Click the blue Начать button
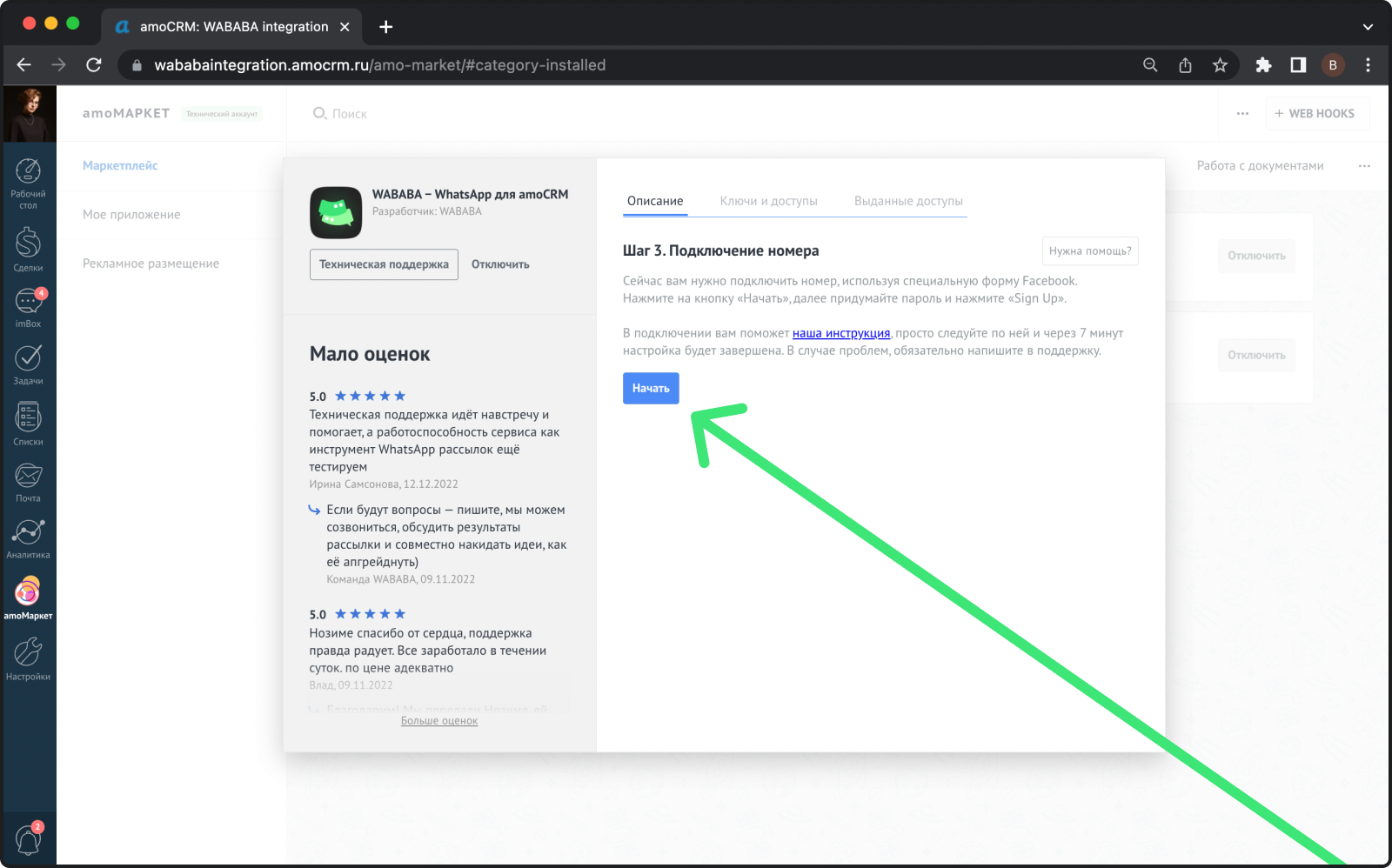The height and width of the screenshot is (868, 1392). point(651,389)
